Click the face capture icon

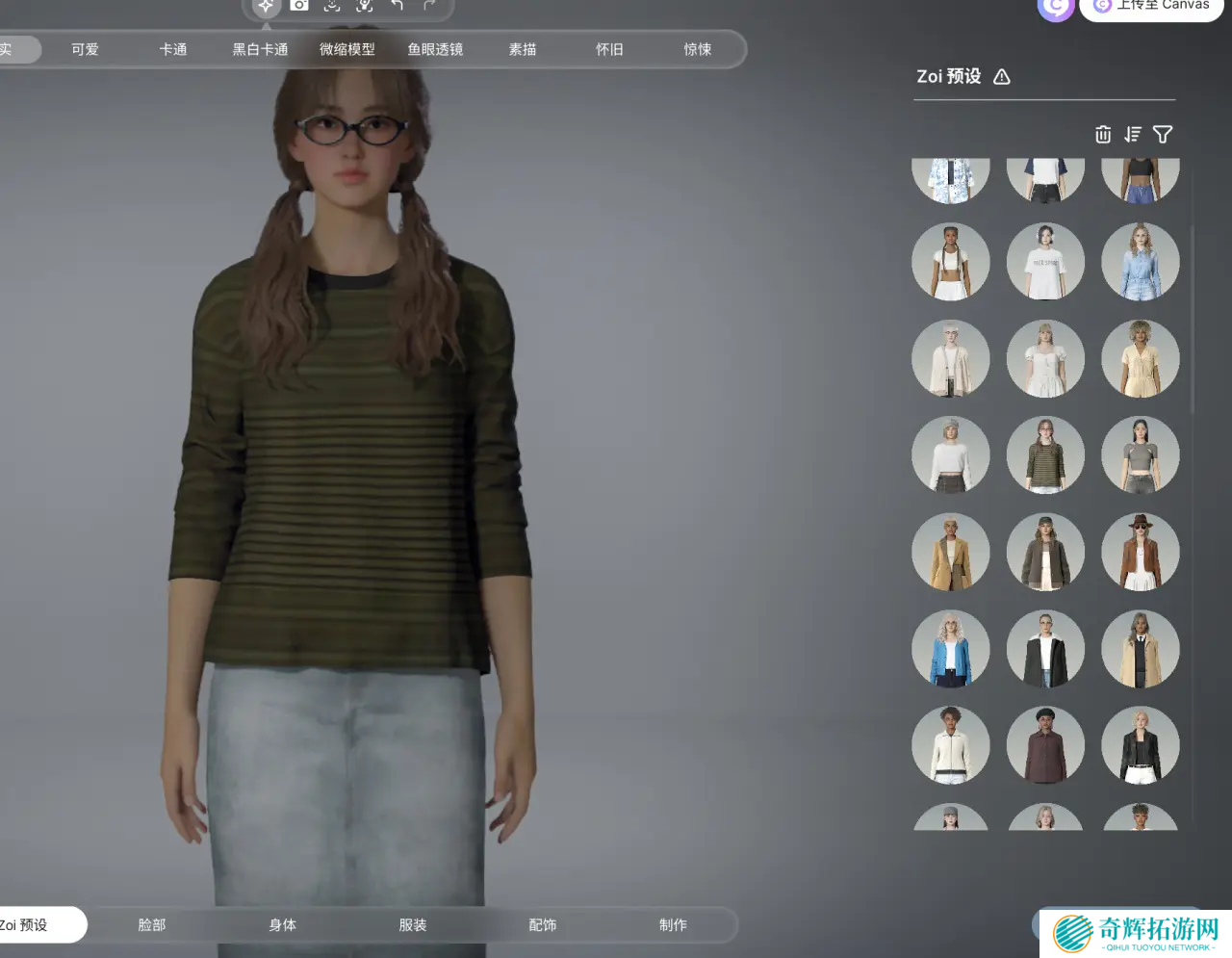pos(332,6)
